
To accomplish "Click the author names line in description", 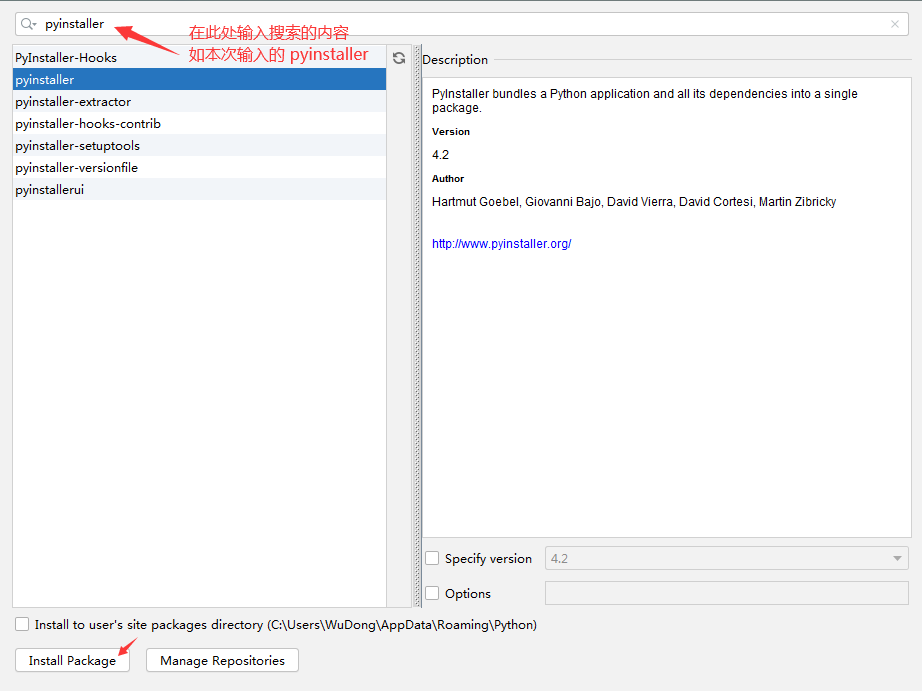I will coord(634,202).
